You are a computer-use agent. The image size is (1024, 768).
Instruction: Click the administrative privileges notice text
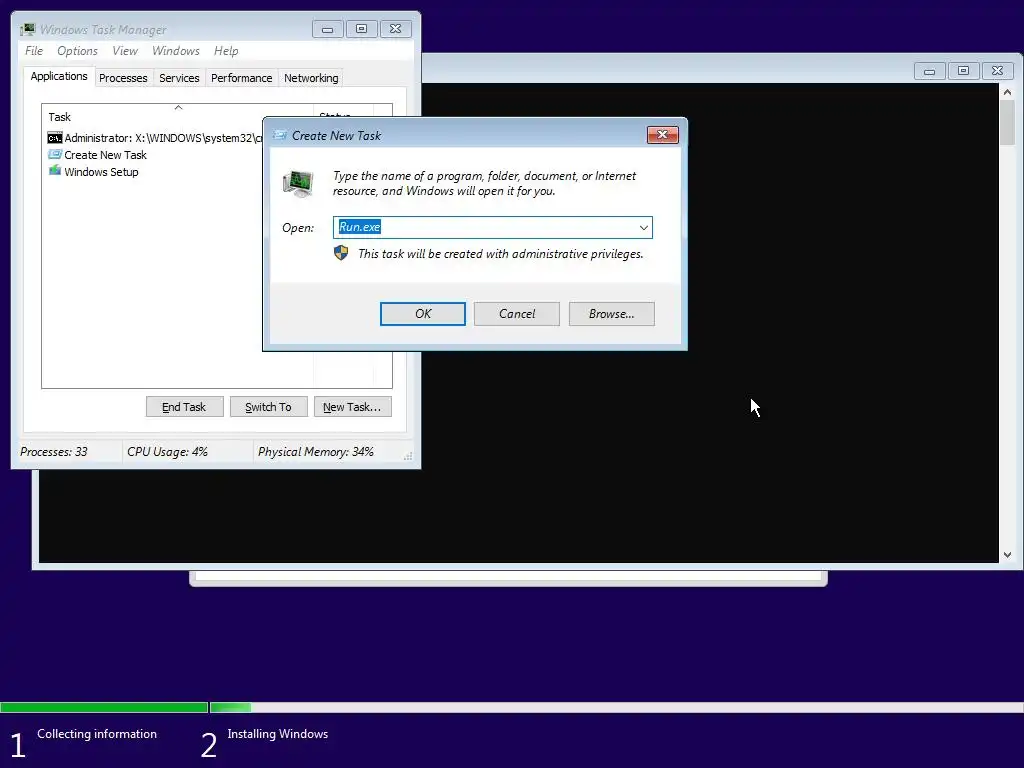500,254
